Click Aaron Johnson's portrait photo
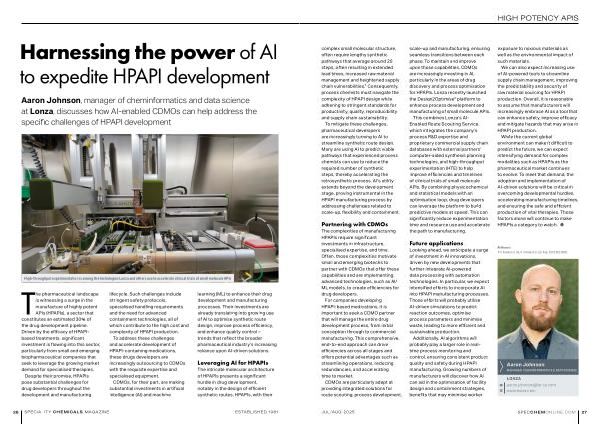This screenshot has width=600, height=424. pos(538,309)
